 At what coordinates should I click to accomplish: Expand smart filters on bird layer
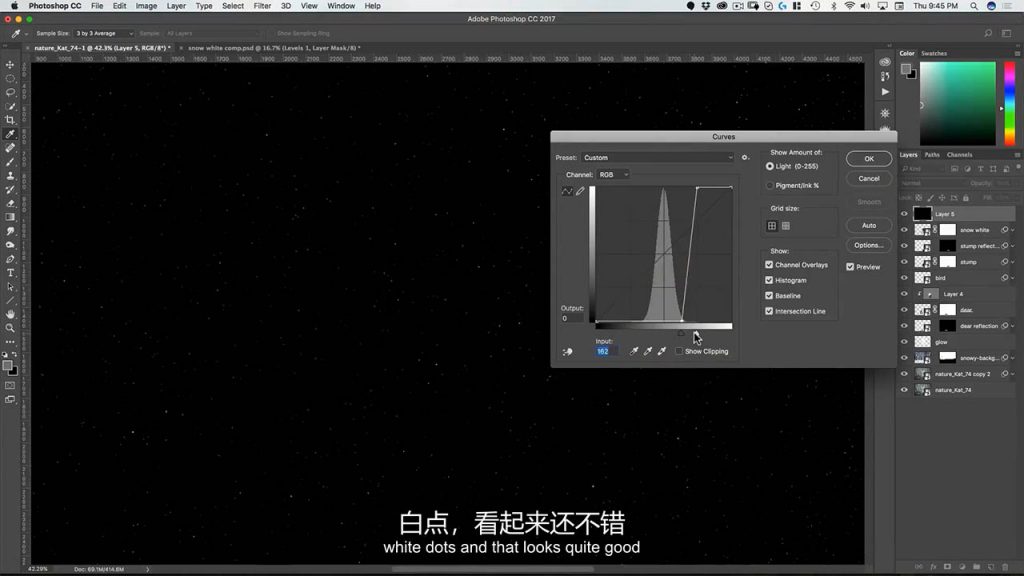coord(1013,278)
